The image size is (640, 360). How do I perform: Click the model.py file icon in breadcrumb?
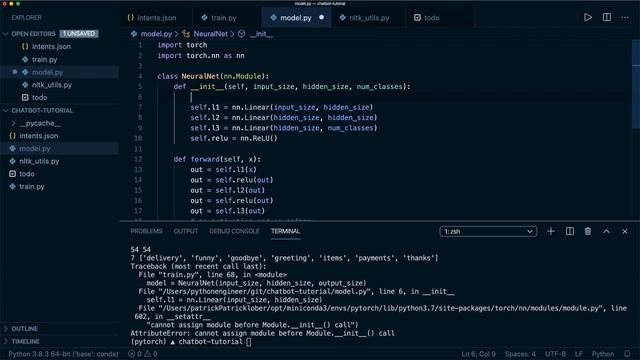[x=134, y=34]
